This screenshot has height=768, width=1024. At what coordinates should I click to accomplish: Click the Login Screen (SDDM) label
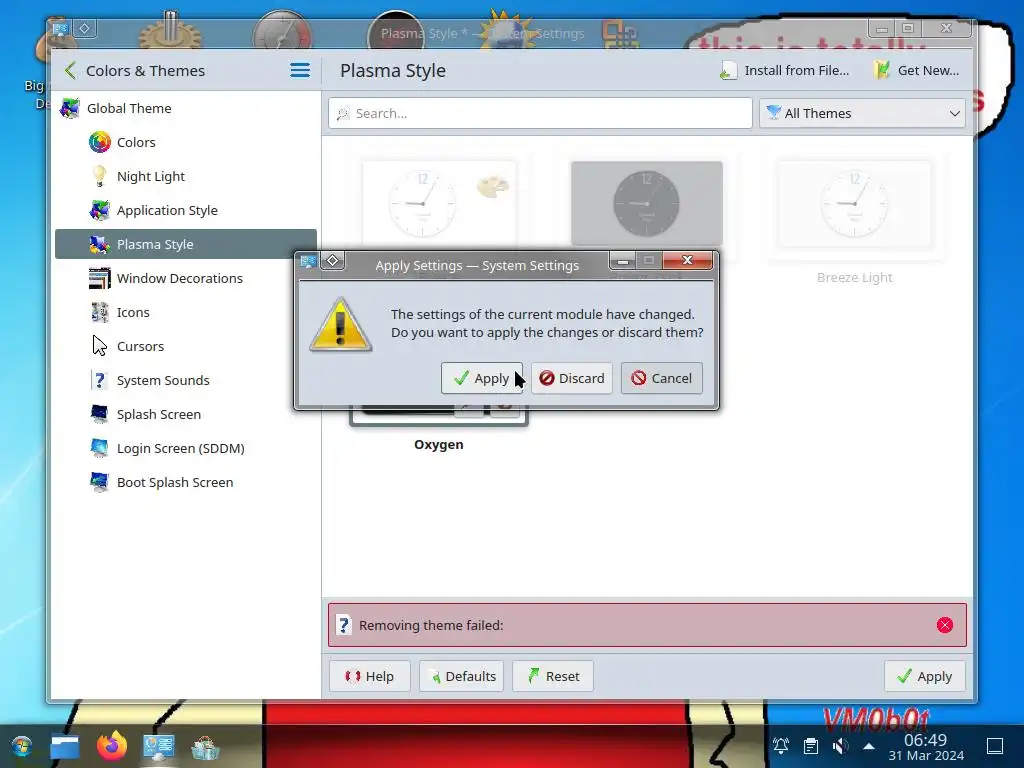click(181, 448)
